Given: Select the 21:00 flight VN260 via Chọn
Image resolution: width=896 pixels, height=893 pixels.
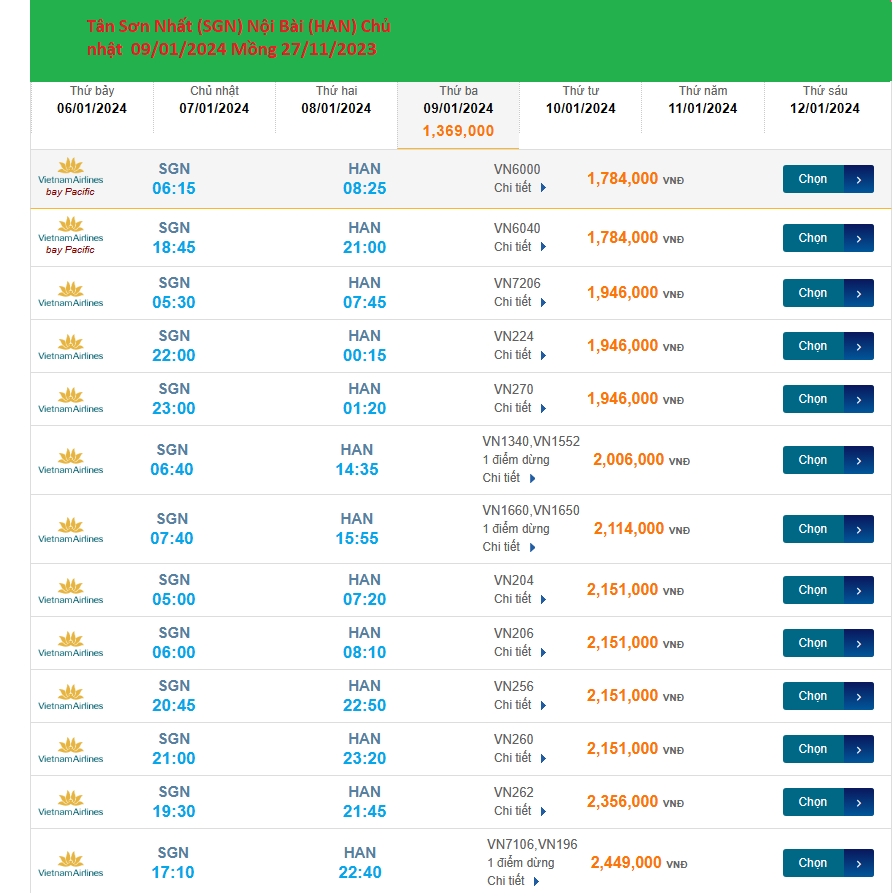Looking at the screenshot, I should point(813,749).
